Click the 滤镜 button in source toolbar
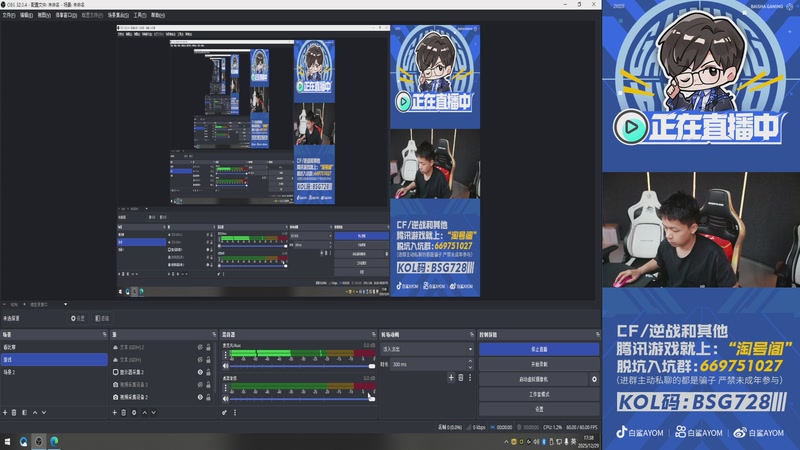The height and width of the screenshot is (450, 800). (x=102, y=318)
